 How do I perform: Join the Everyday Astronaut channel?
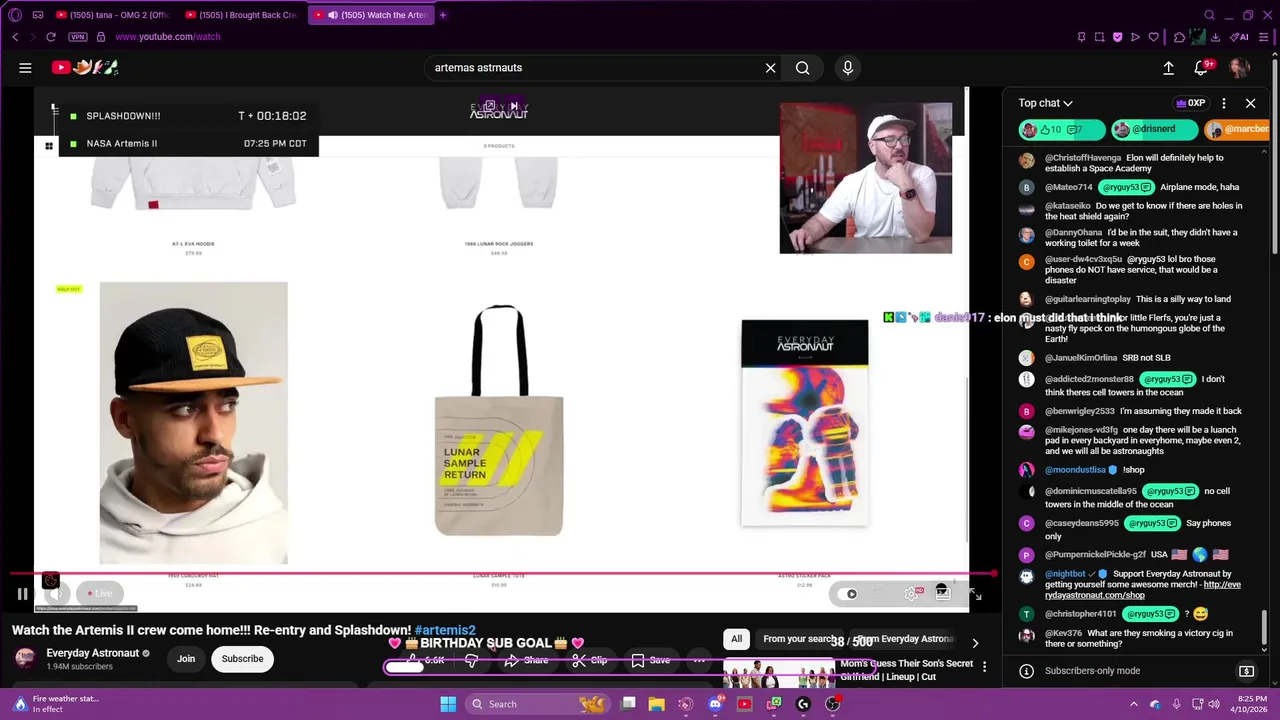(x=186, y=659)
